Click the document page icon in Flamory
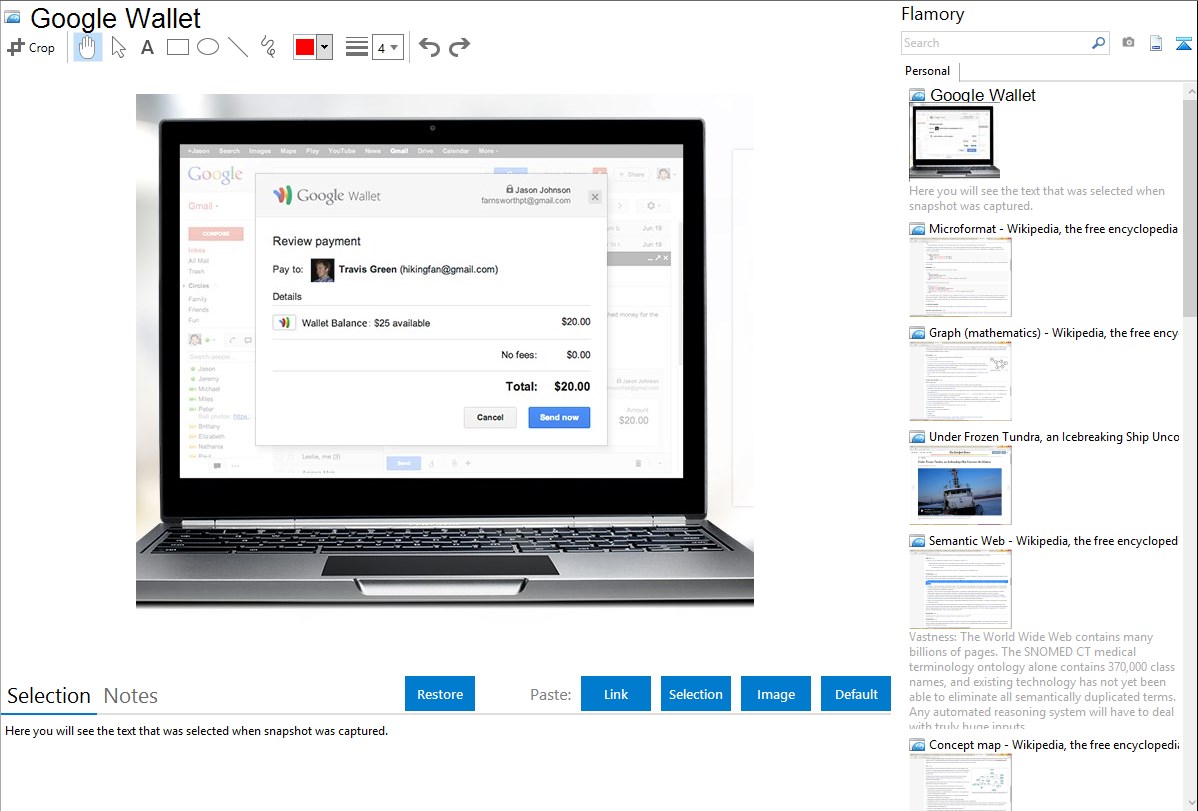1198x811 pixels. pos(1156,43)
